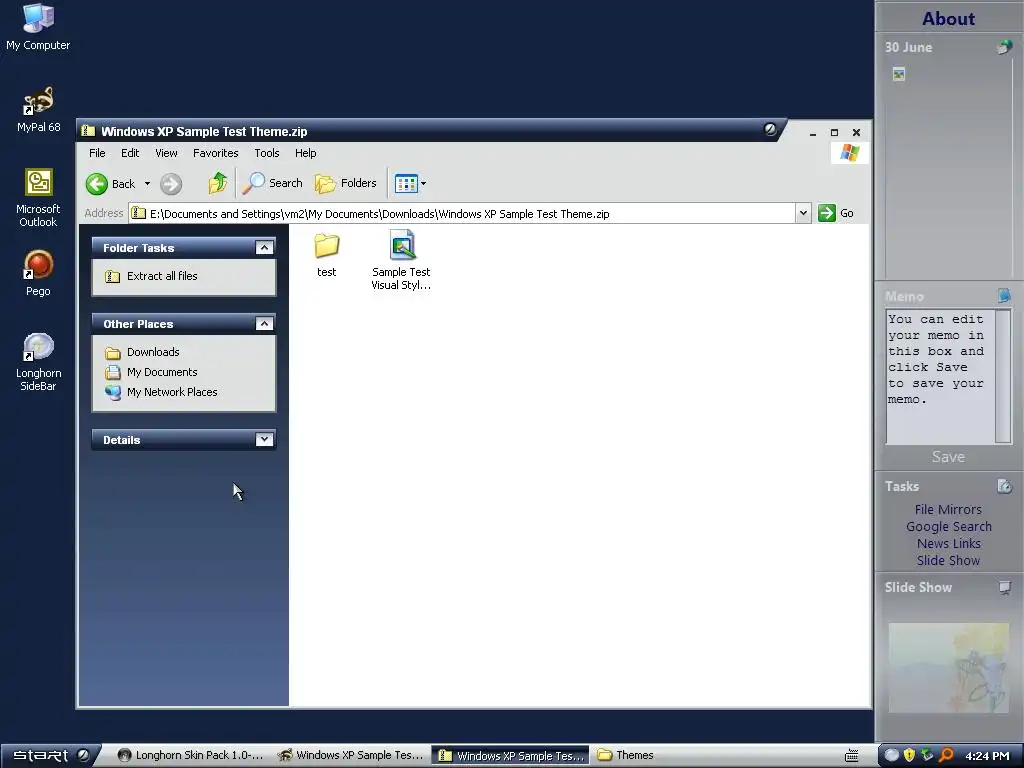1024x768 pixels.
Task: Click the round icon in window title bar
Action: (770, 130)
